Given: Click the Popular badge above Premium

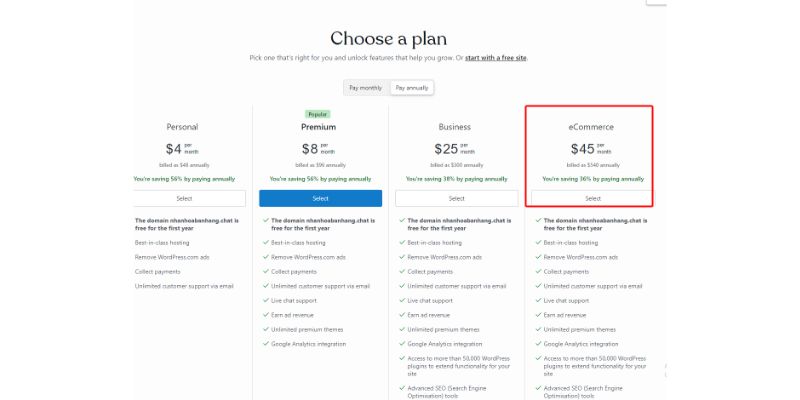Looking at the screenshot, I should click(x=318, y=114).
